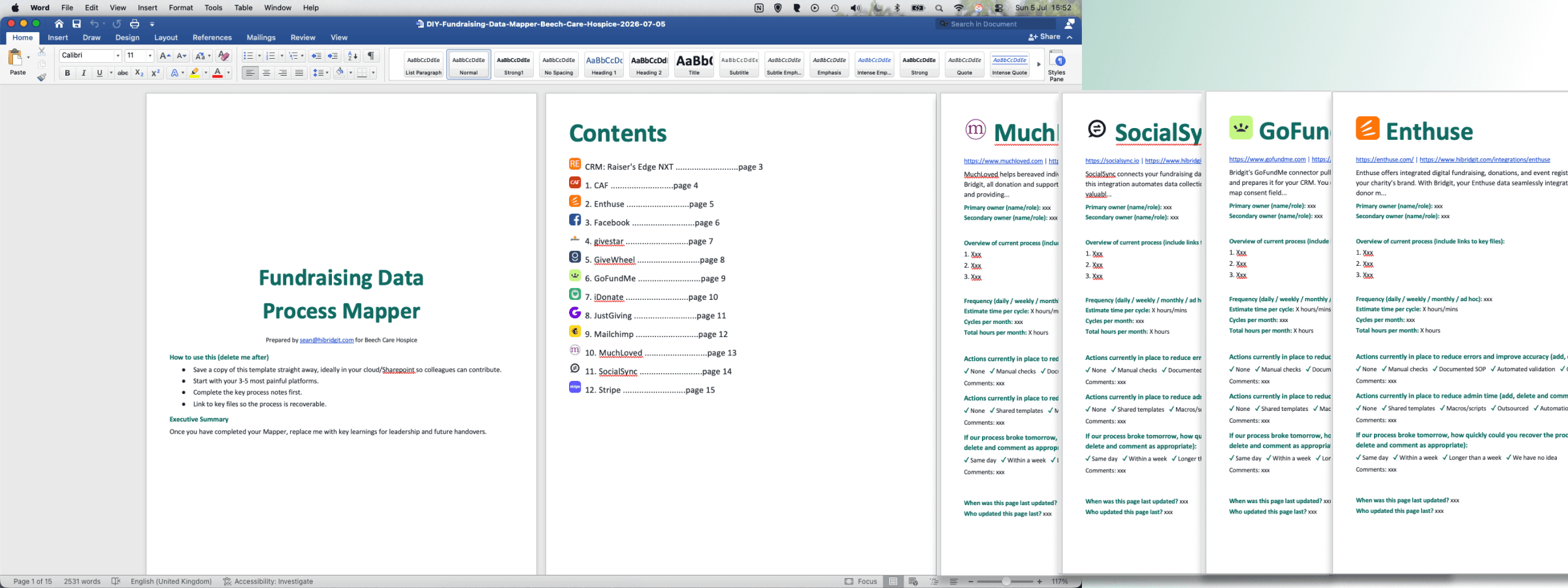Save the document with floppy disk icon
Screen dimensions: 1568x588
76,24
